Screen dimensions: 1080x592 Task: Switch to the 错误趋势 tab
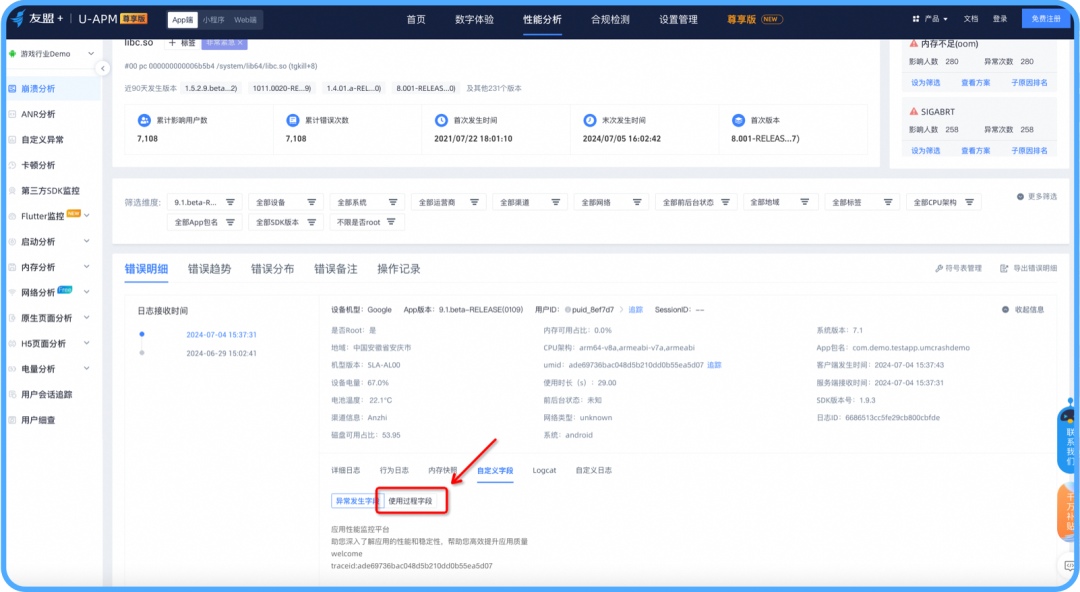tap(209, 269)
